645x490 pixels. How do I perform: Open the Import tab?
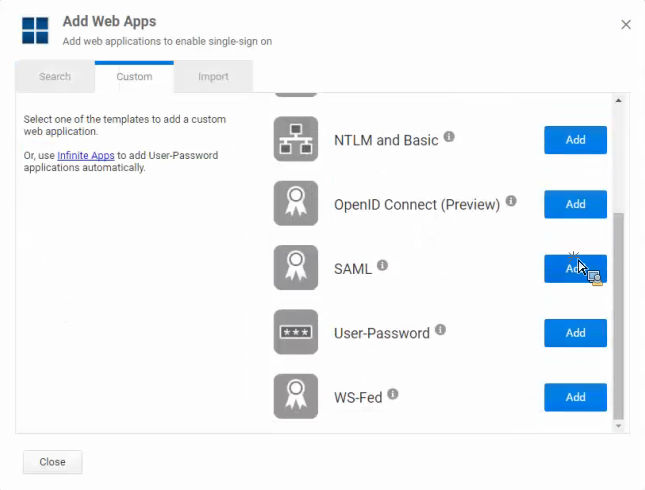[x=213, y=77]
